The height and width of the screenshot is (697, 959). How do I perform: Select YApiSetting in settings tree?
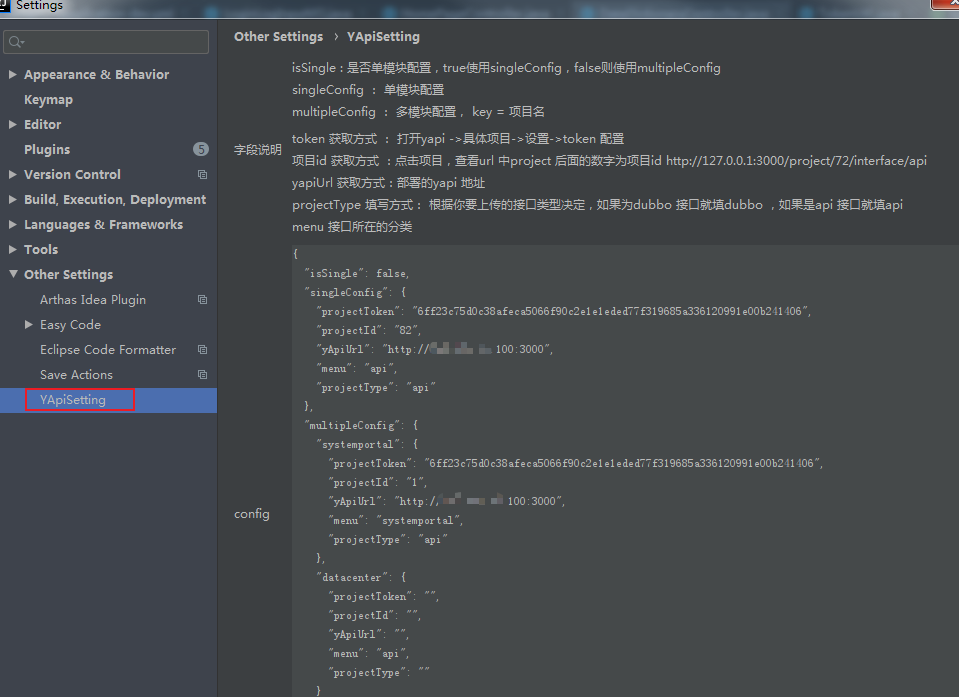pyautogui.click(x=73, y=400)
